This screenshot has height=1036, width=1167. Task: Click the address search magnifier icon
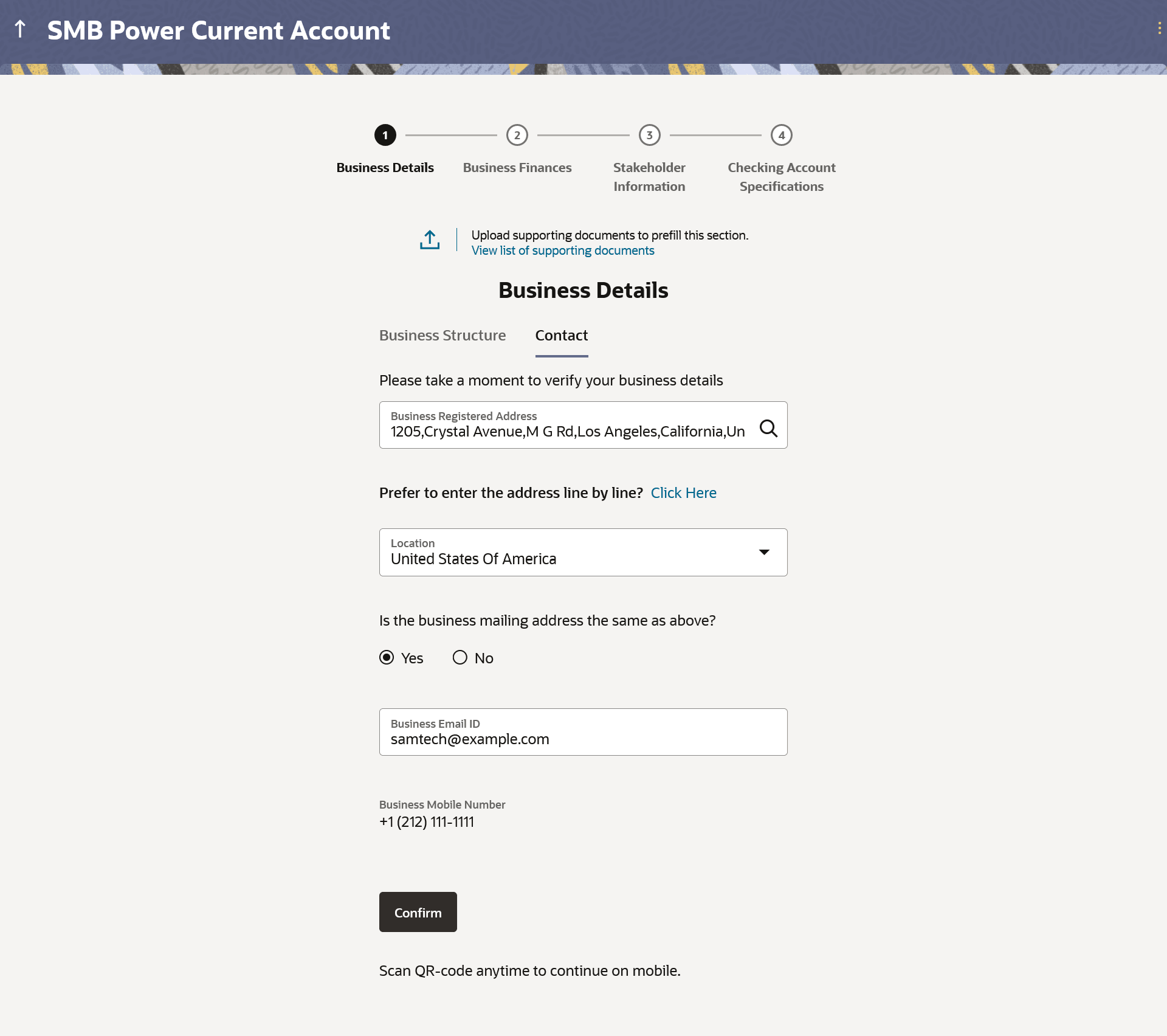(x=768, y=429)
